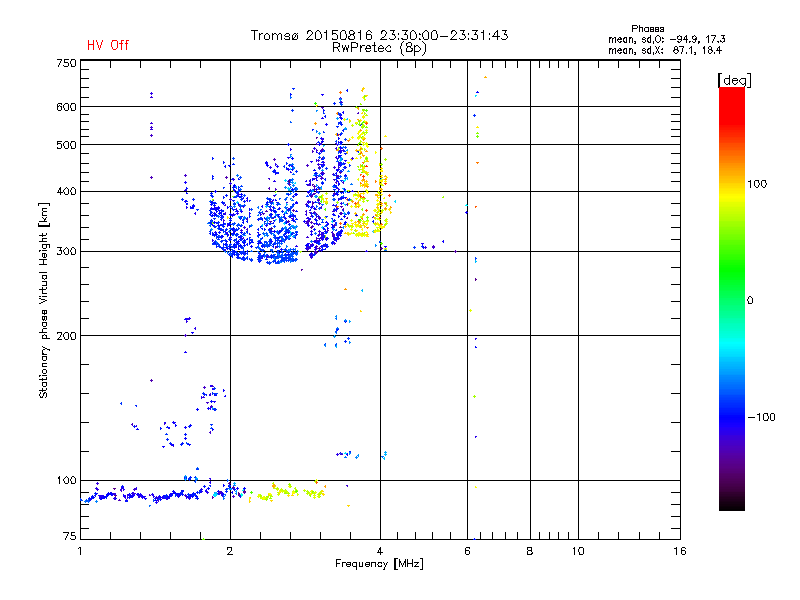The width and height of the screenshot is (800, 600).
Task: Click the x-axis tick label '16'
Action: click(x=680, y=551)
